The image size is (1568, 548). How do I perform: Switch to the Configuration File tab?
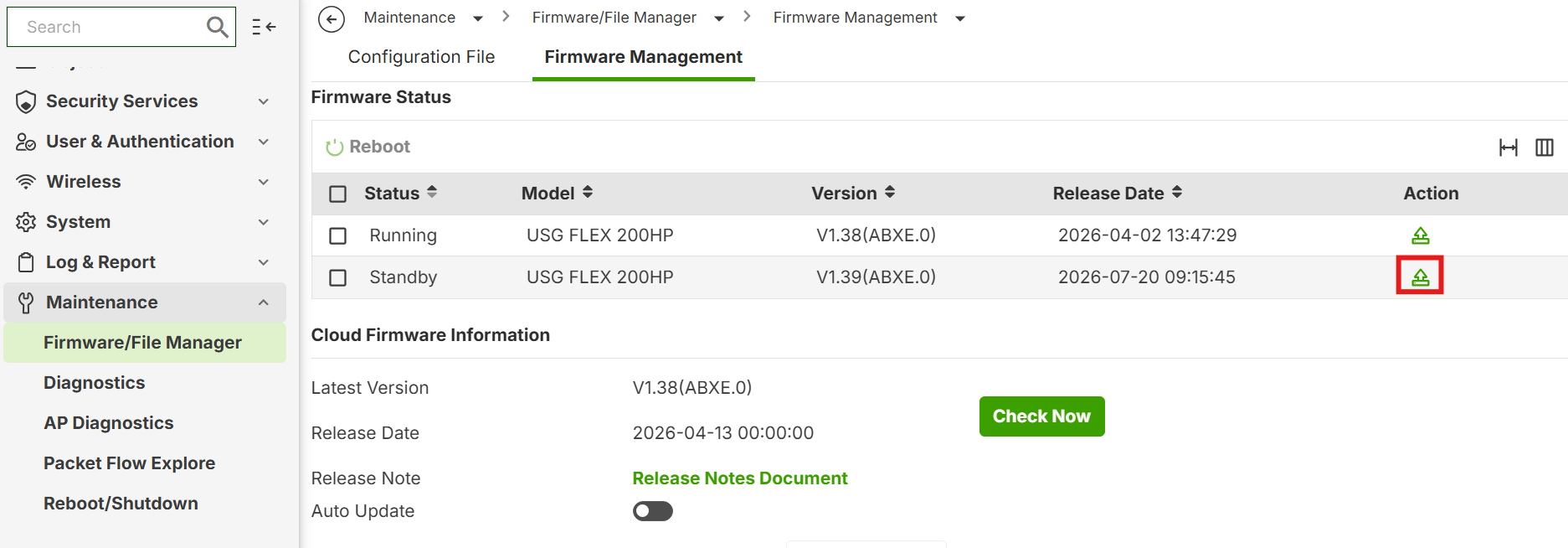click(421, 57)
